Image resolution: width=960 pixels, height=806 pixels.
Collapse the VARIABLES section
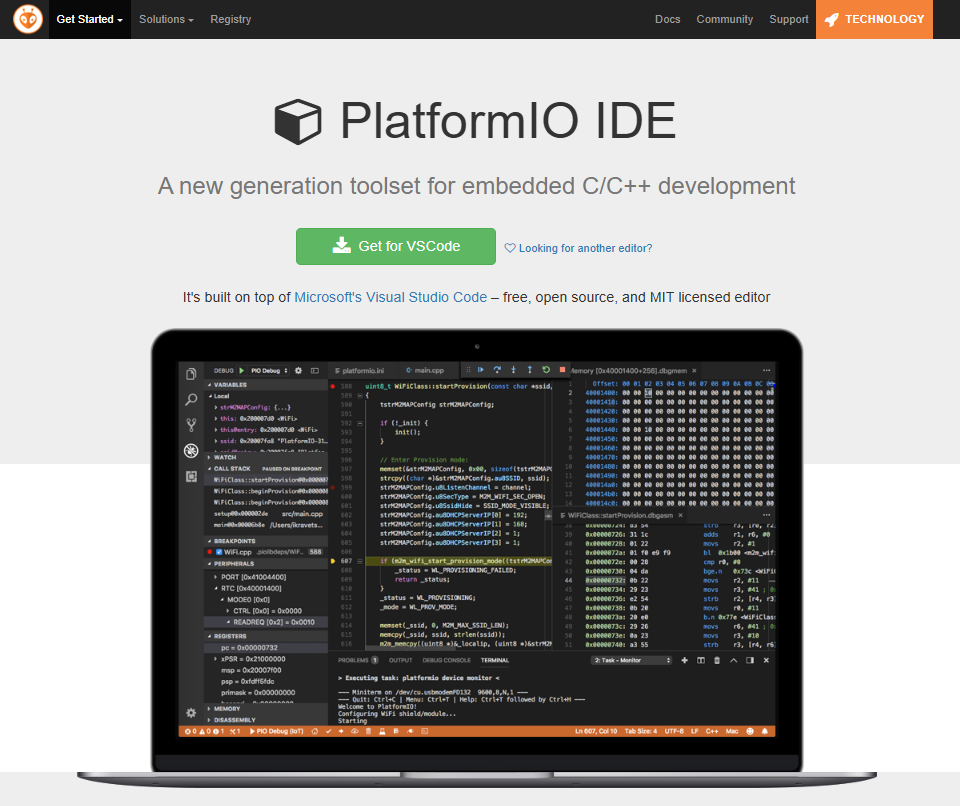(x=266, y=385)
